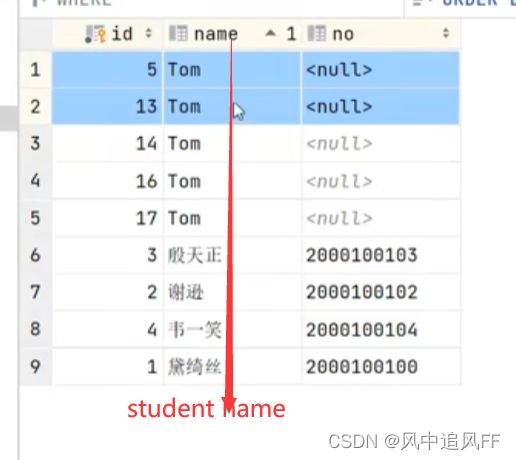Click the no cell 2000100104
516x460 pixels.
tap(380, 329)
